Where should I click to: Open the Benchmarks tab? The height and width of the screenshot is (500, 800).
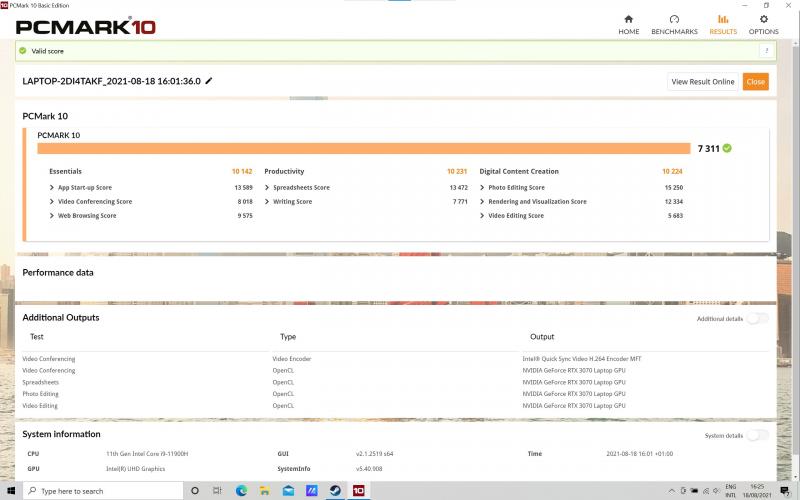[674, 25]
